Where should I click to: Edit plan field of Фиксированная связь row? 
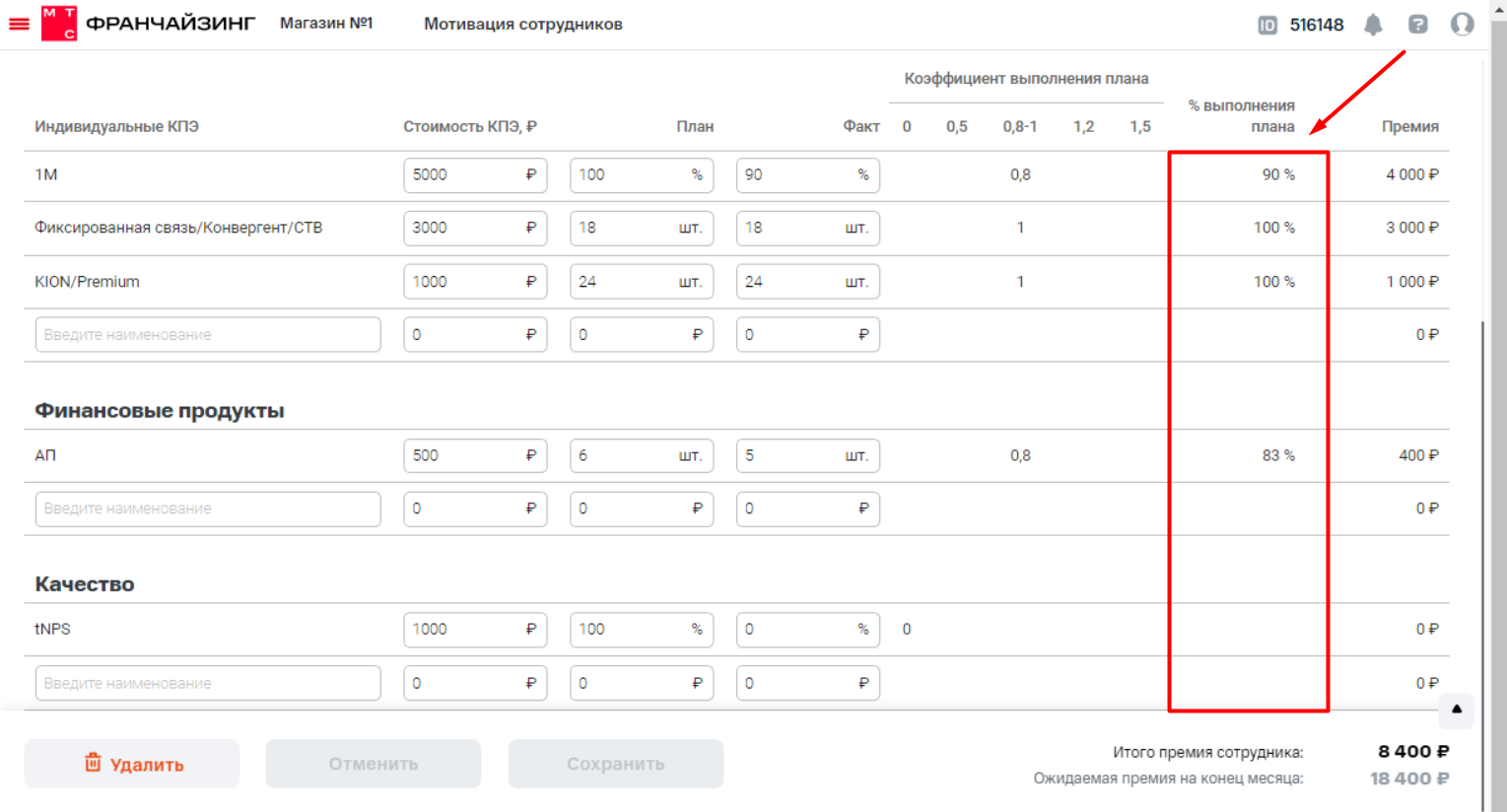click(642, 228)
